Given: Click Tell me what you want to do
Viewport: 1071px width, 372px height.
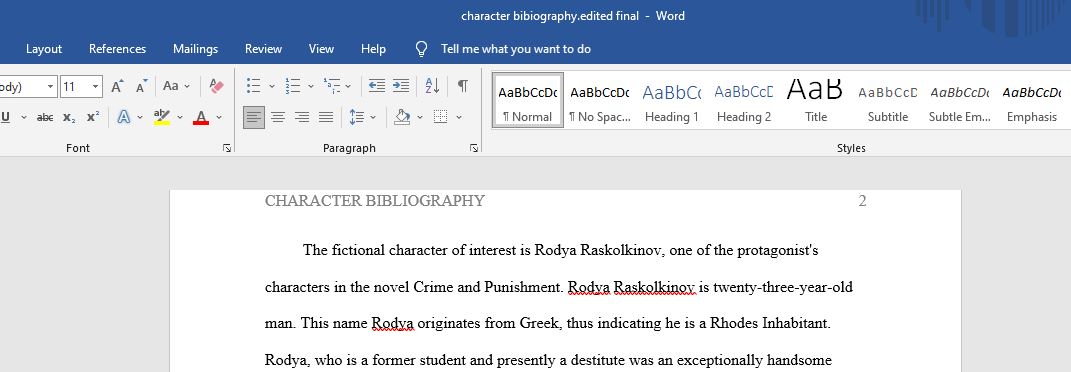Looking at the screenshot, I should pos(516,49).
